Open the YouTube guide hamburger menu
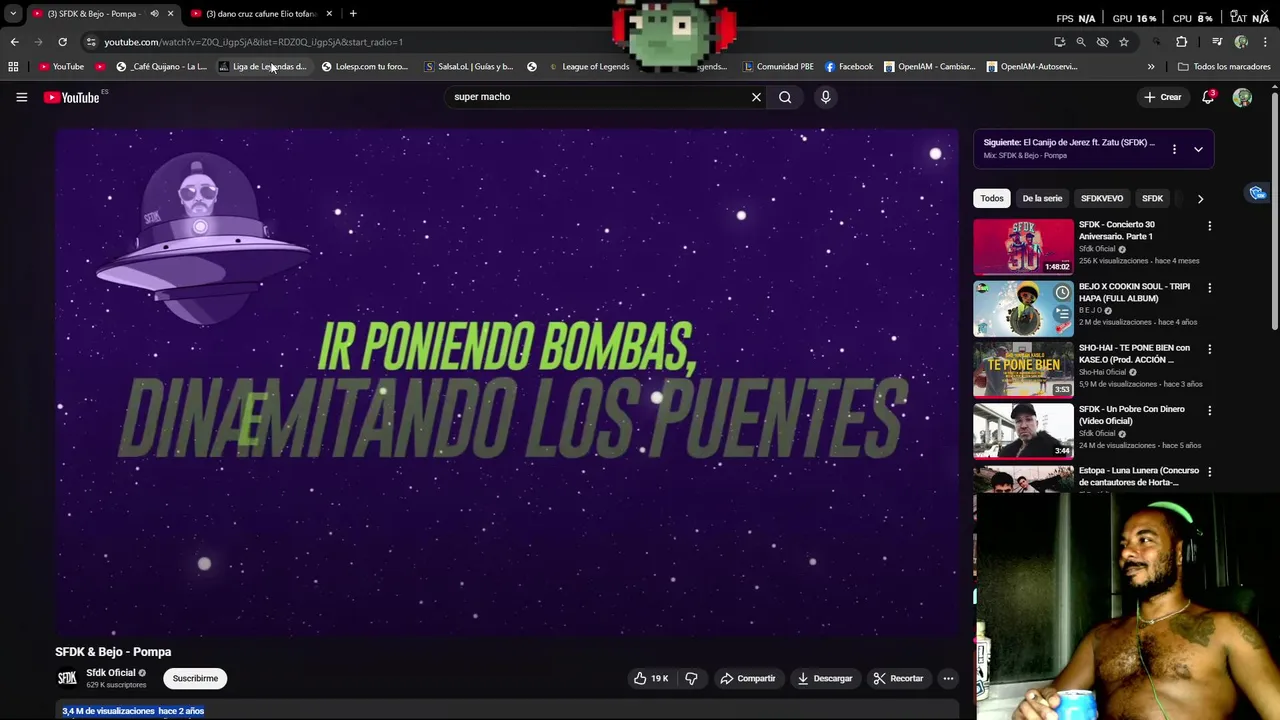The image size is (1280, 720). [x=21, y=97]
